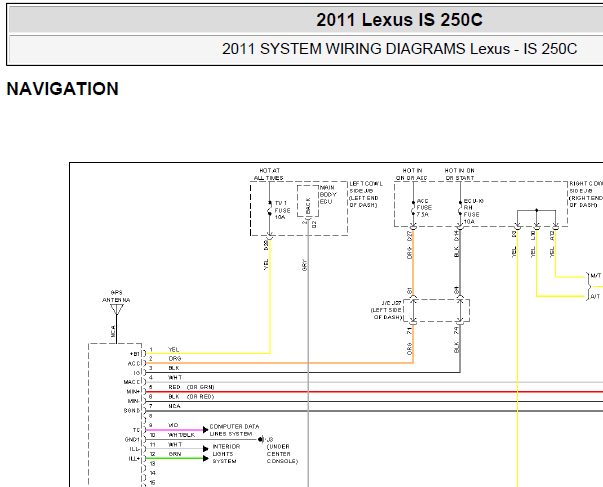
Task: Click the arrowhead pointing to Computer Data Lines System
Action: point(206,430)
